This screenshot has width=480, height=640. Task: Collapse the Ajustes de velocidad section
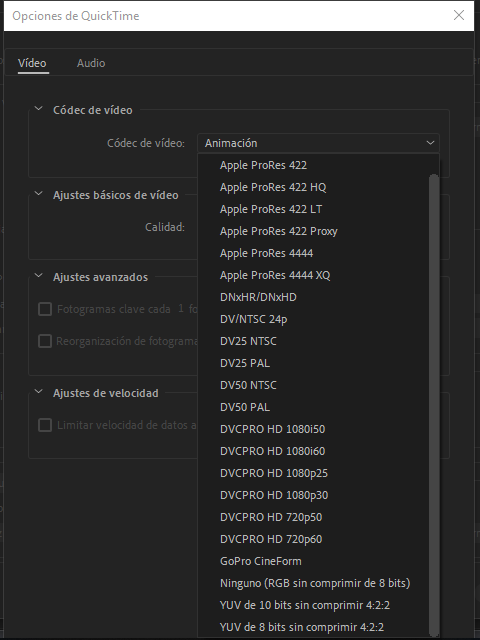point(38,392)
